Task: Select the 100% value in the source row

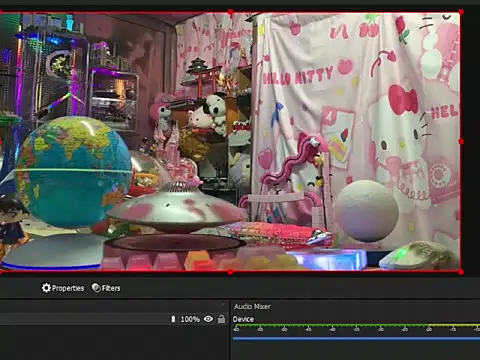Action: tap(190, 319)
